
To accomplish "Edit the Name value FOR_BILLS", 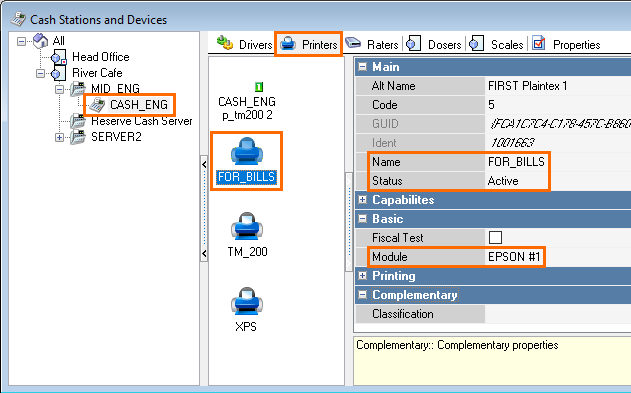I will point(516,162).
